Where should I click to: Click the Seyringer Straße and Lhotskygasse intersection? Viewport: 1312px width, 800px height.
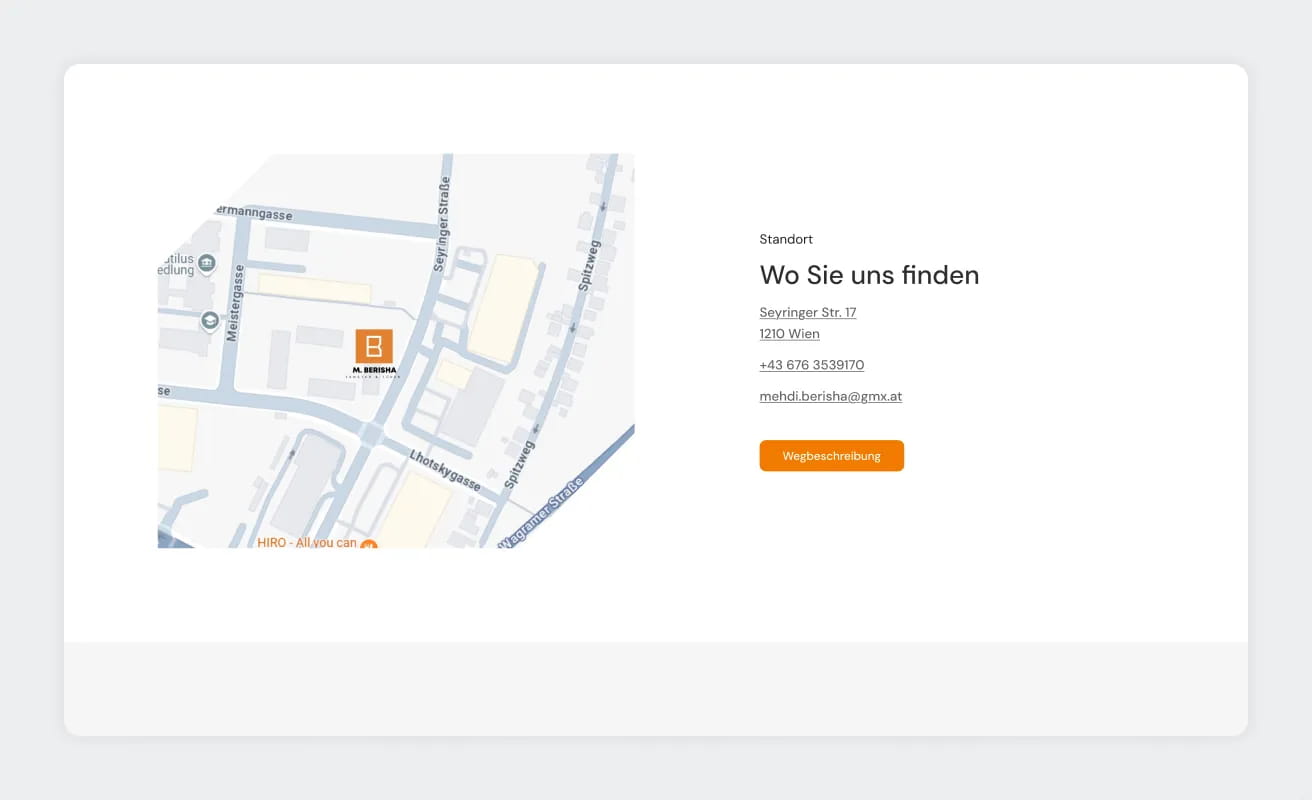coord(372,434)
